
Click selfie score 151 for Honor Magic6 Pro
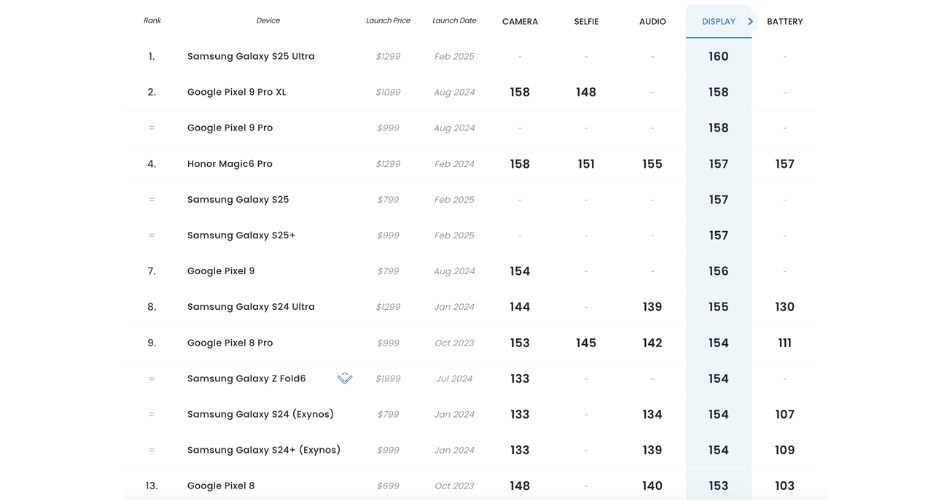[x=586, y=164]
